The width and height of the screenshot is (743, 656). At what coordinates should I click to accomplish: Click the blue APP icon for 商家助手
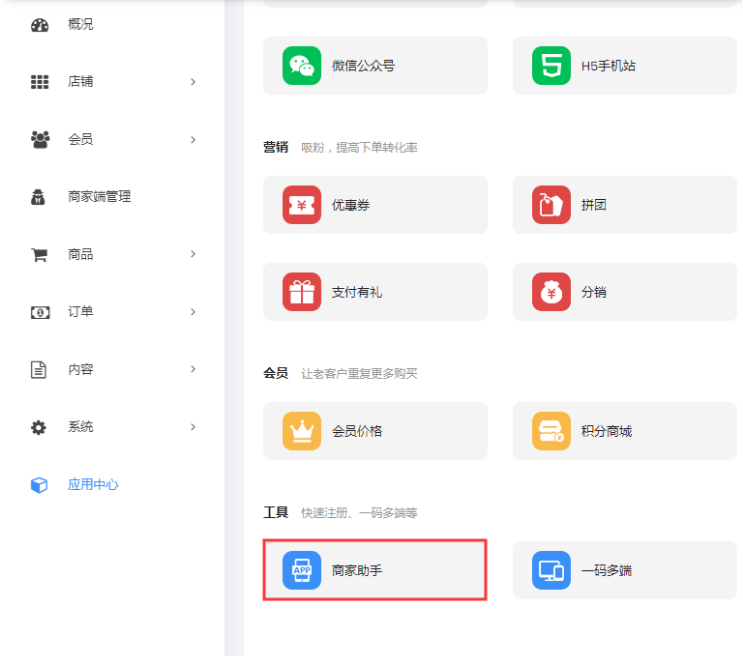(x=301, y=570)
